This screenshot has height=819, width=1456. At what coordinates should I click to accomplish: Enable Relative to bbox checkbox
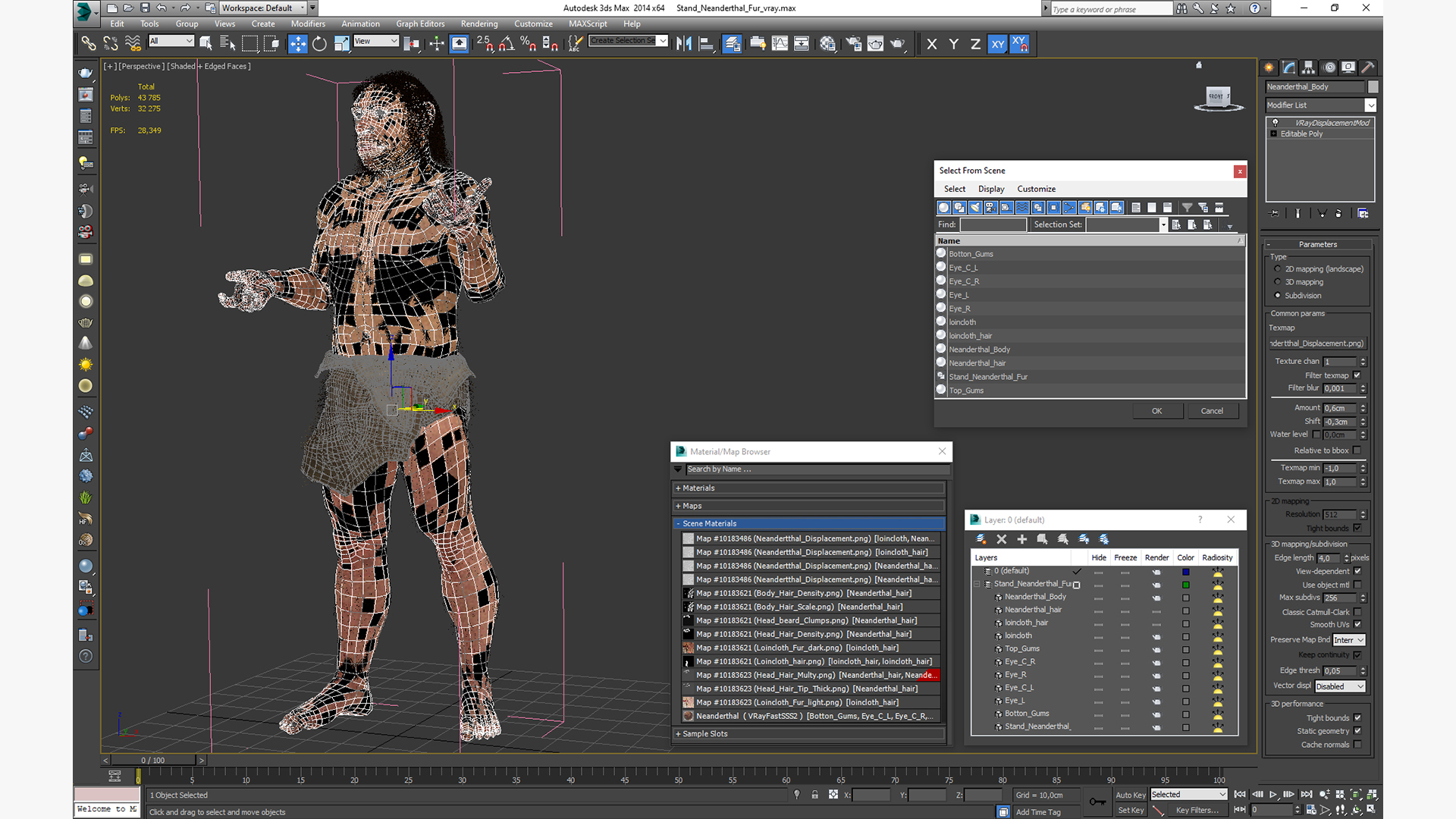[1357, 450]
